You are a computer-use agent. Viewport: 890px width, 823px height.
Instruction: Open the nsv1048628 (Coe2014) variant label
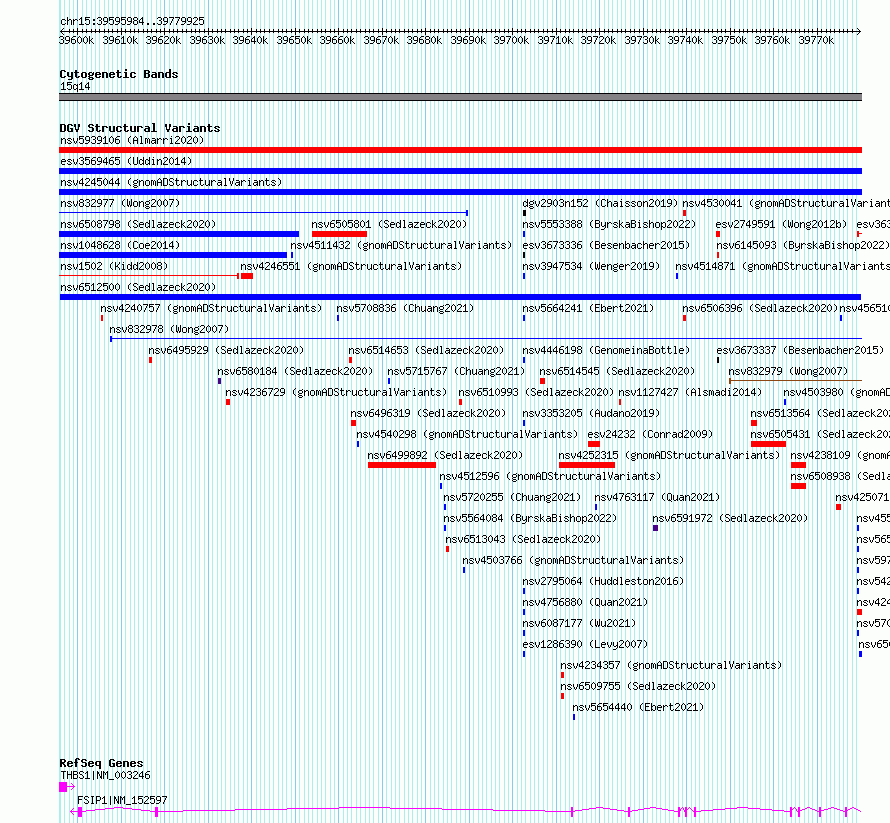120,245
